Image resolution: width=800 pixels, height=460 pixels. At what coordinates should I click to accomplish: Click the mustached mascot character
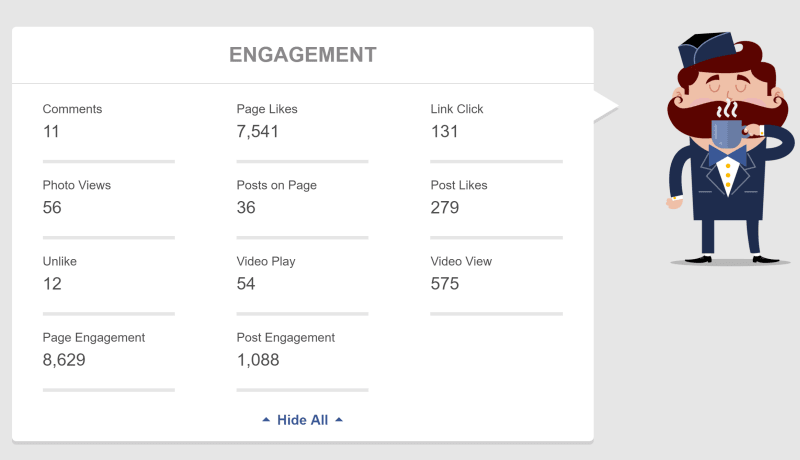click(730, 148)
